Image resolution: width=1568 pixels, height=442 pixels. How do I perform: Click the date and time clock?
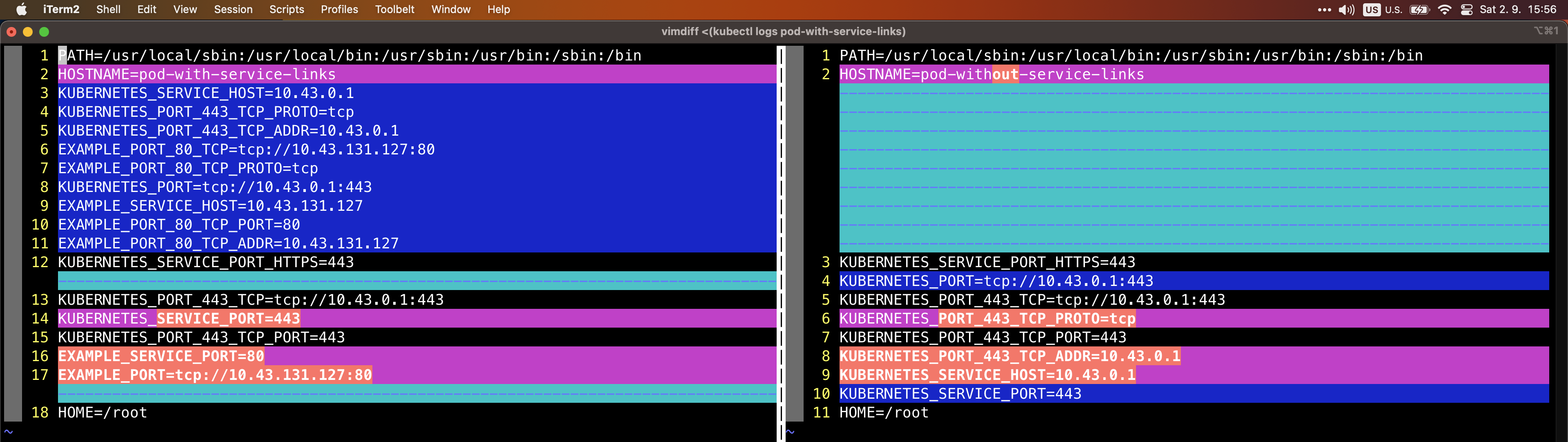pos(1517,9)
